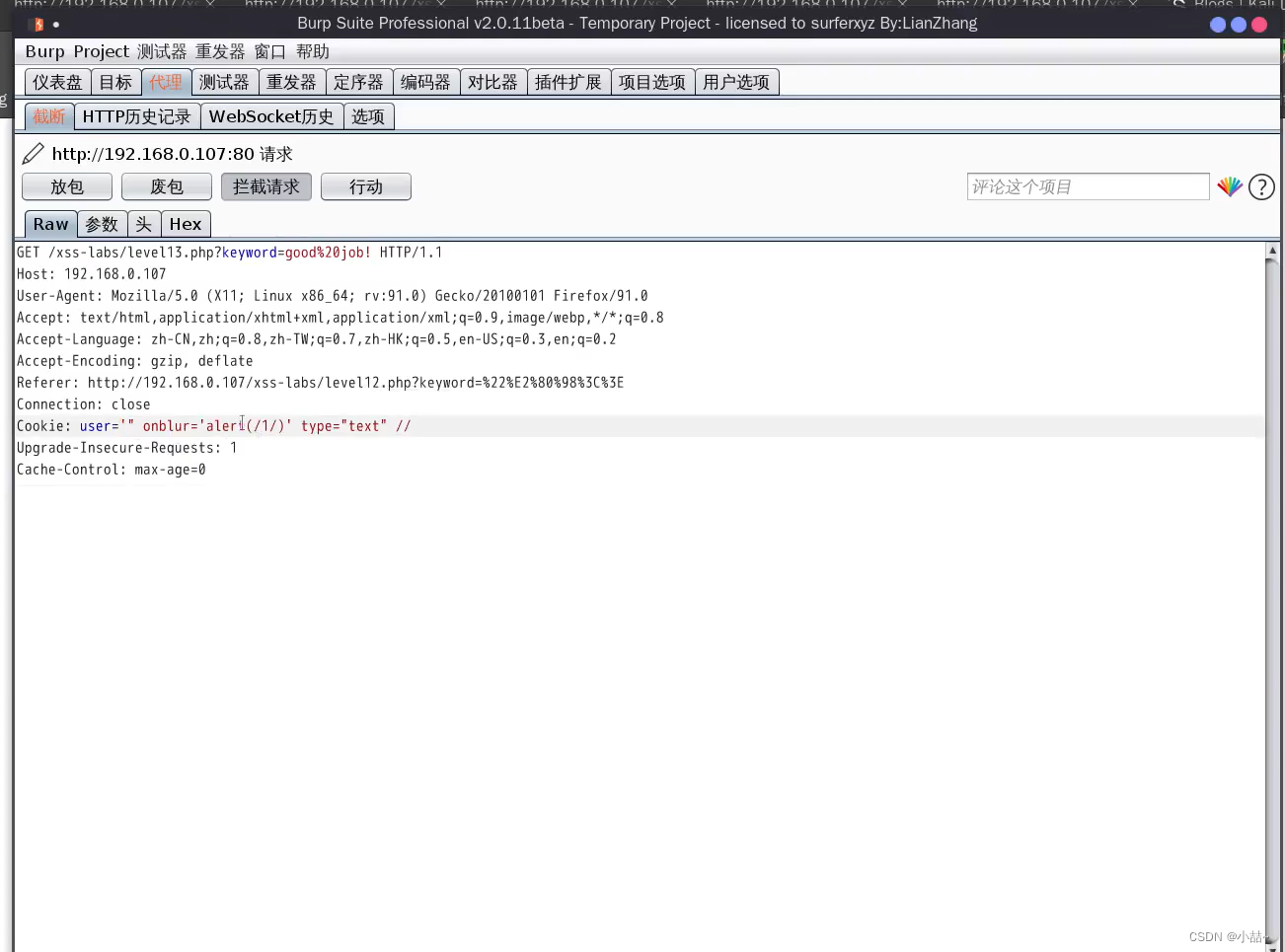Click the Upgrade-Insecure-Requests: 1 line
1285x952 pixels.
(127, 448)
